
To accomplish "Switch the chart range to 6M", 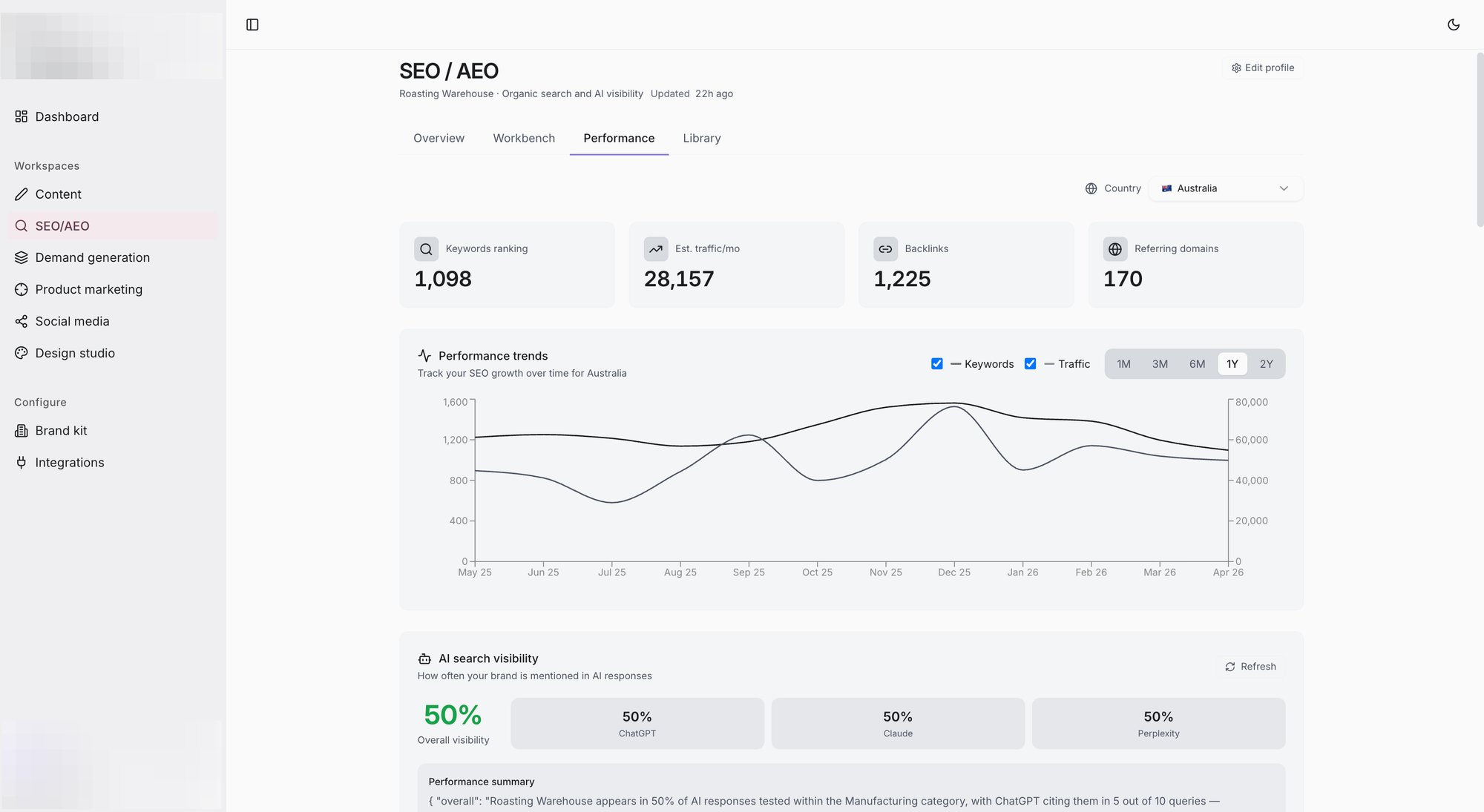I will pos(1197,364).
